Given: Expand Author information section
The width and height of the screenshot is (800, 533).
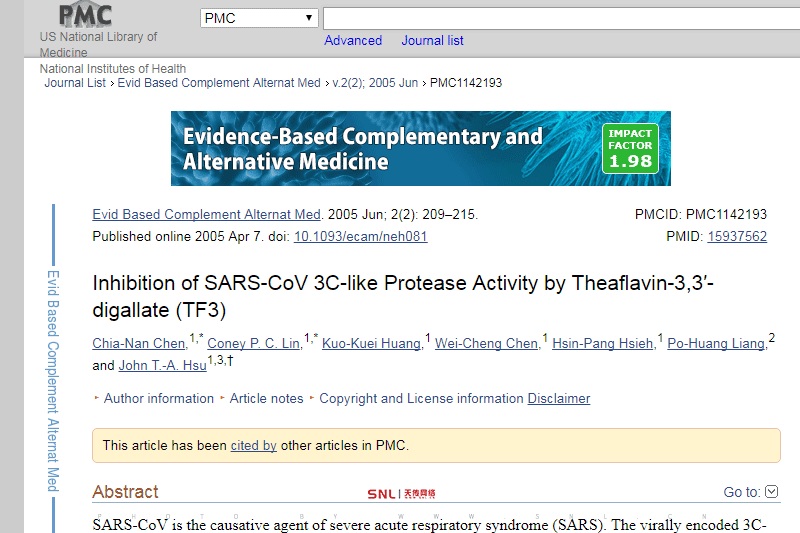Looking at the screenshot, I should point(158,398).
